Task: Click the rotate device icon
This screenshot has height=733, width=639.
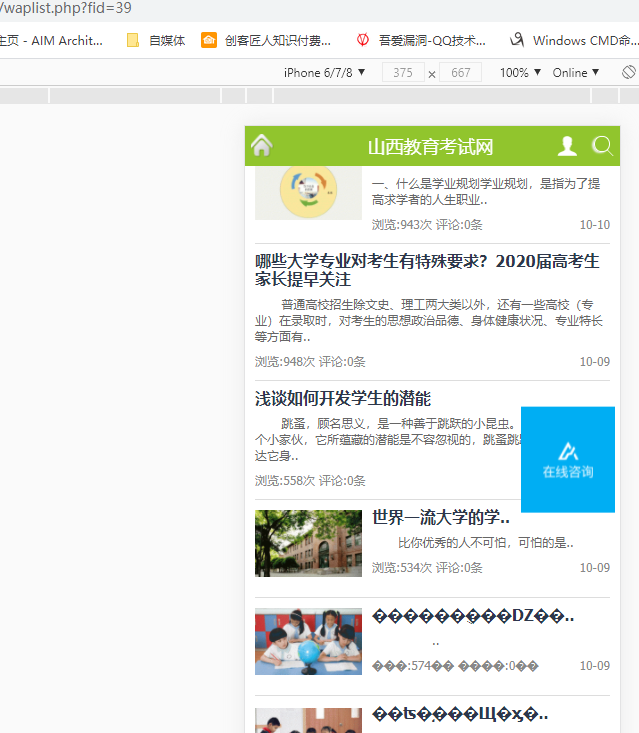Action: pos(628,73)
